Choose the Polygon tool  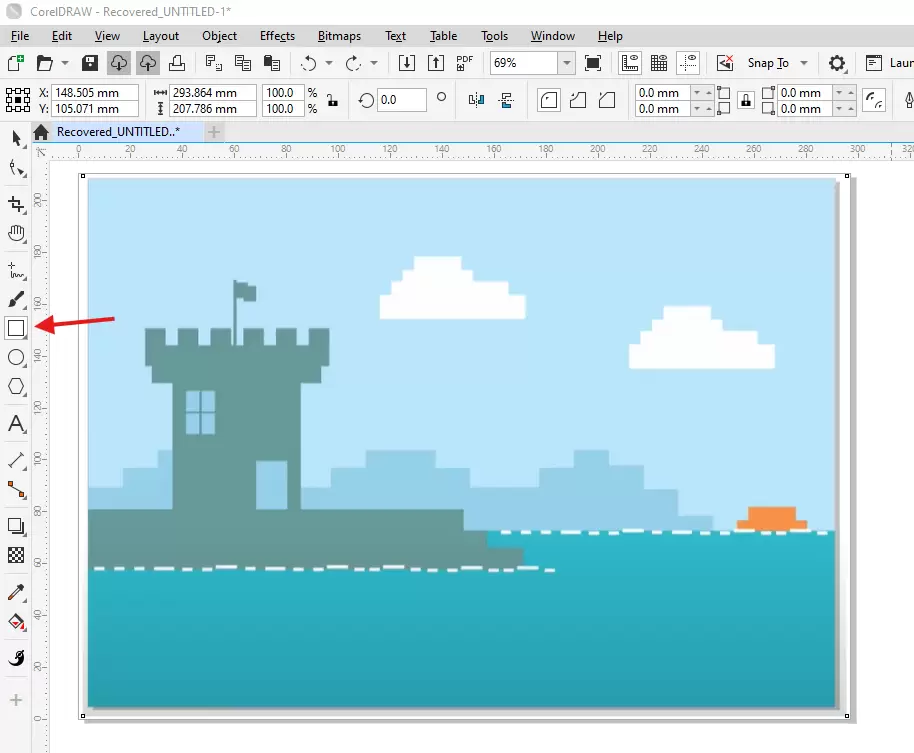(x=16, y=386)
